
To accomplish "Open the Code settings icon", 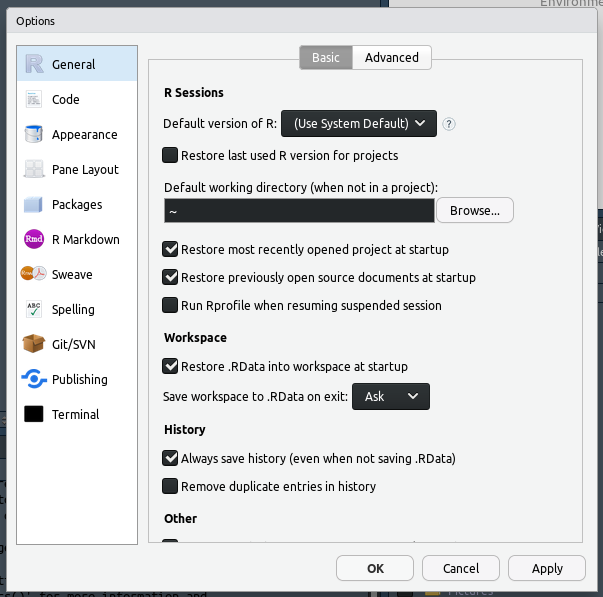I will [x=34, y=99].
